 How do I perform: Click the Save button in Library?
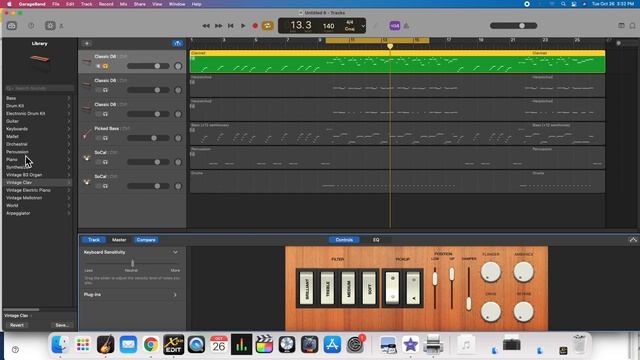[62, 325]
